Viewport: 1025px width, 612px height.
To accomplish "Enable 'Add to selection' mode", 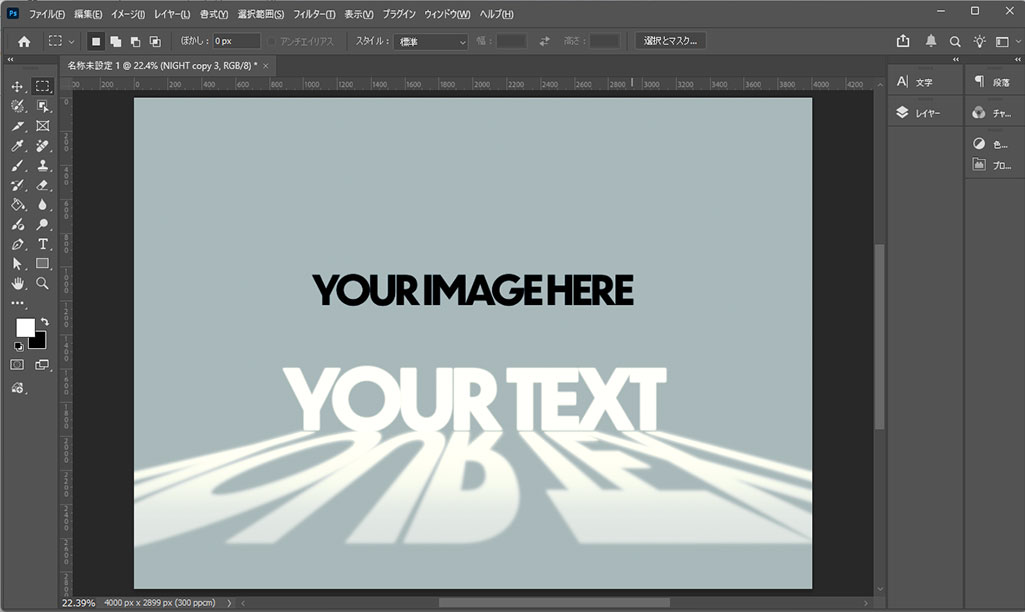I will 116,41.
